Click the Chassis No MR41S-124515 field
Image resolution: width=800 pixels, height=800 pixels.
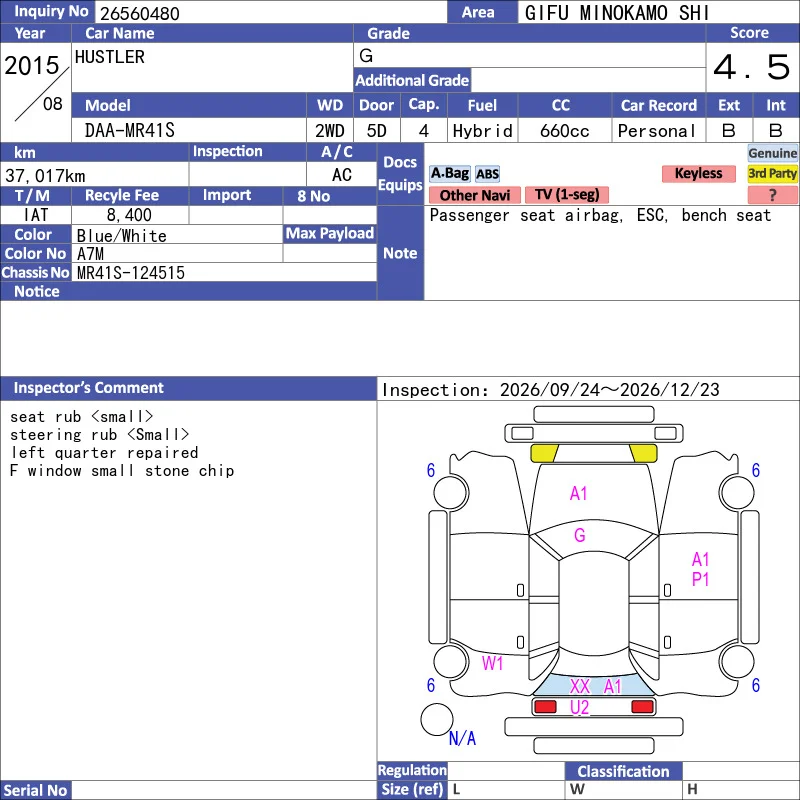tap(224, 272)
